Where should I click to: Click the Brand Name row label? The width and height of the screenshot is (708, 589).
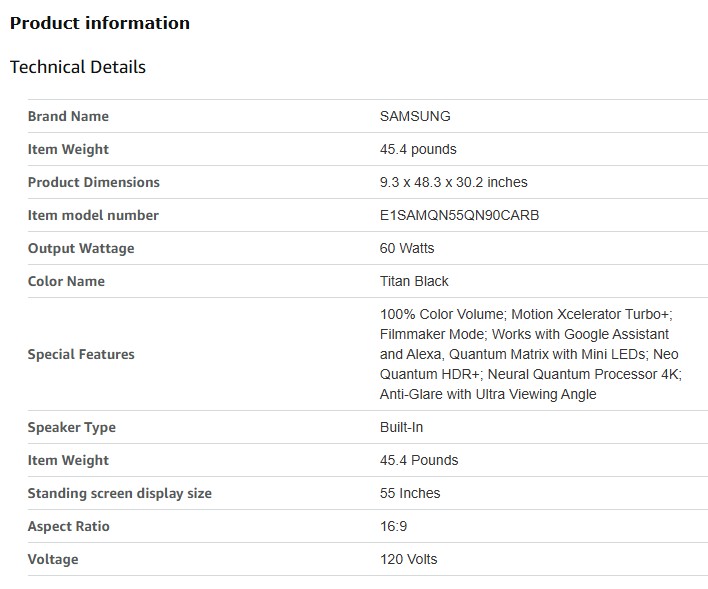tap(68, 116)
